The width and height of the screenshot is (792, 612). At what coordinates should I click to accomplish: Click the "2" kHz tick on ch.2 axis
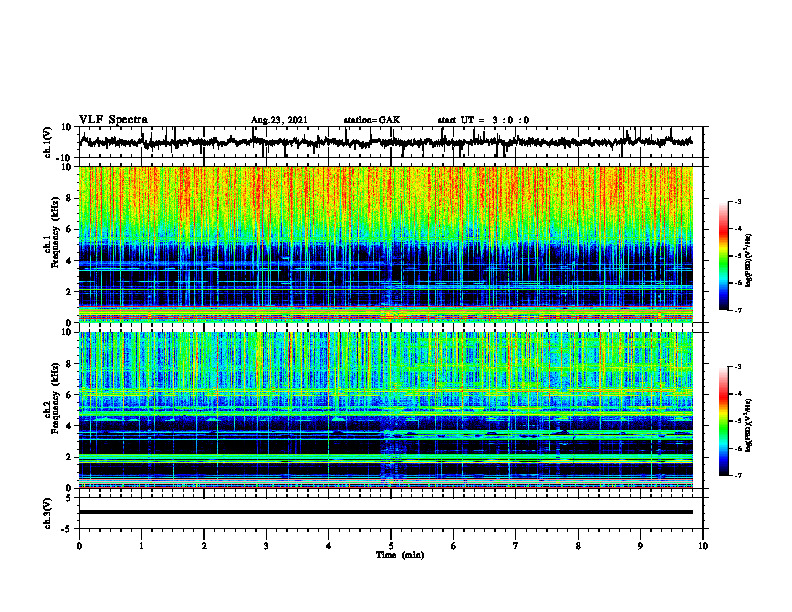70,457
